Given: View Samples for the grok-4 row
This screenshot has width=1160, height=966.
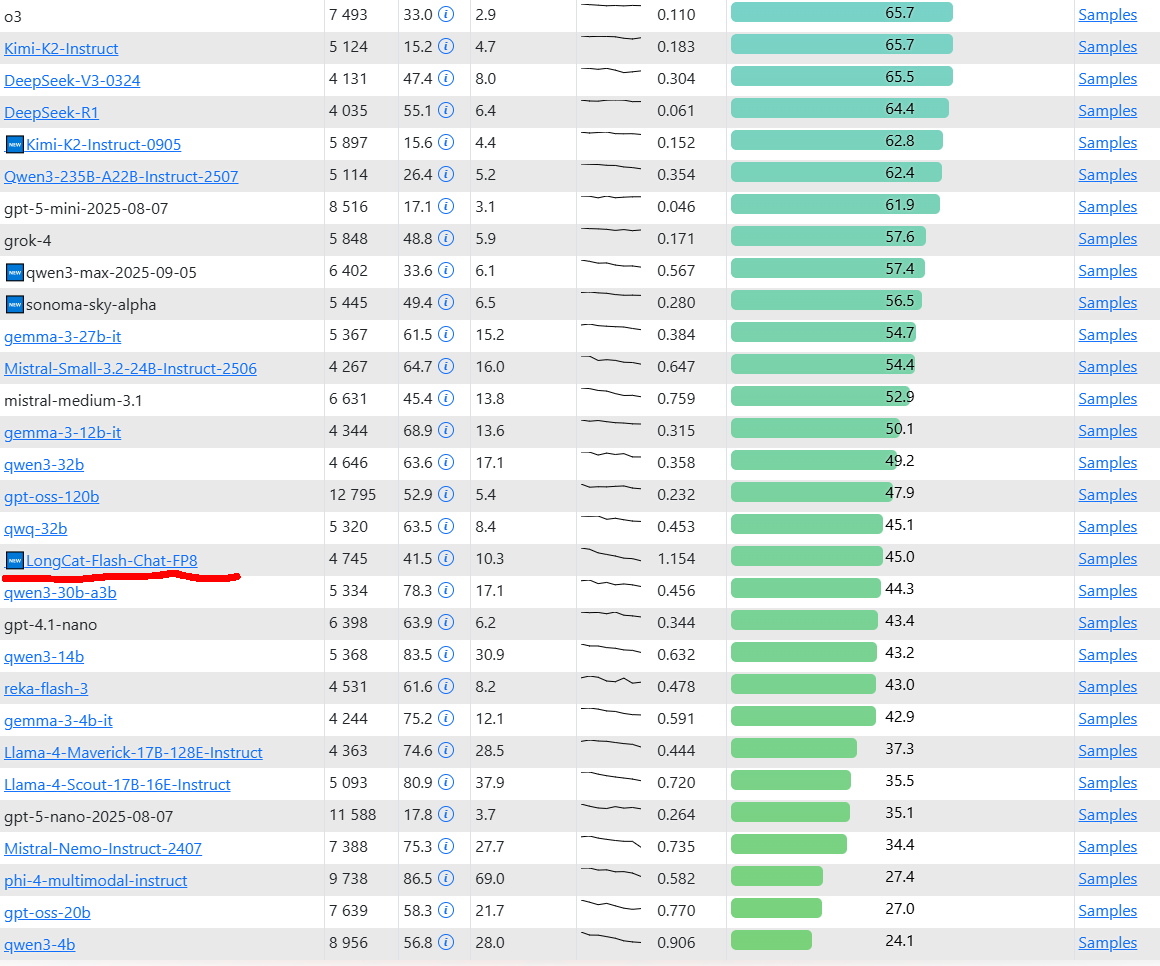Looking at the screenshot, I should click(x=1107, y=239).
